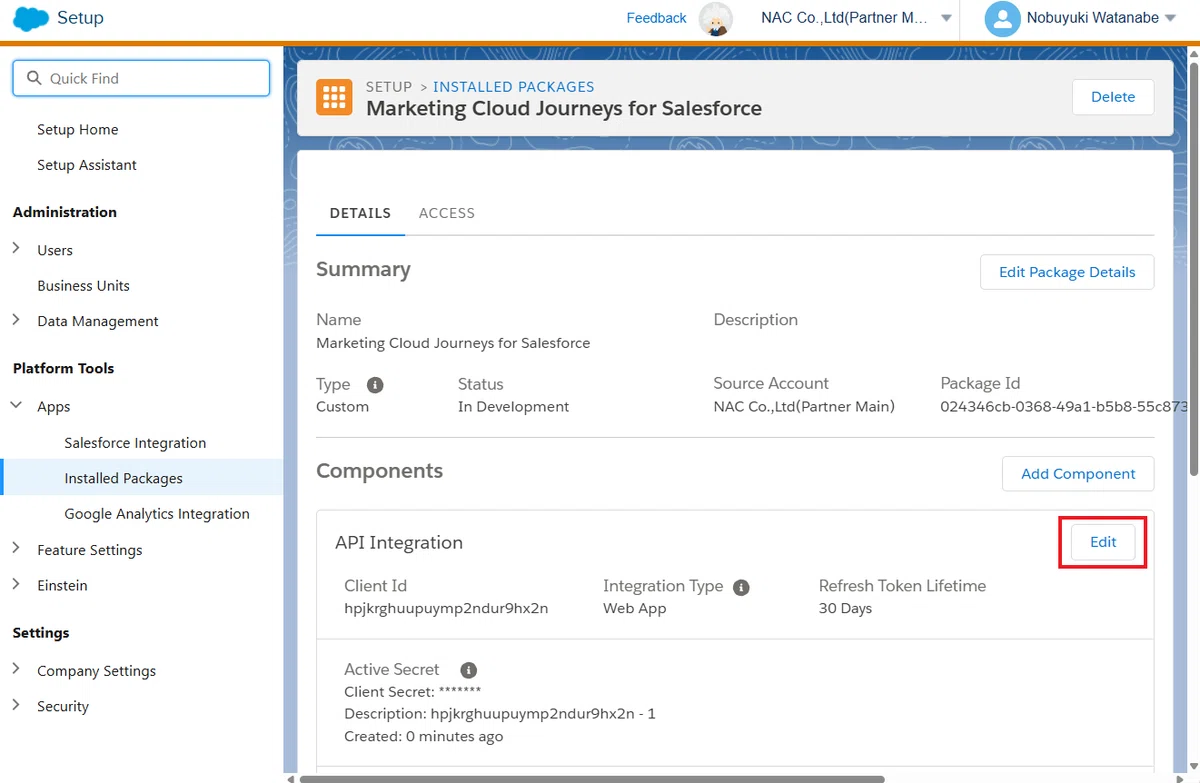Click the 'Web App' integration type value
Screen dimensions: 1200x783
click(x=634, y=608)
